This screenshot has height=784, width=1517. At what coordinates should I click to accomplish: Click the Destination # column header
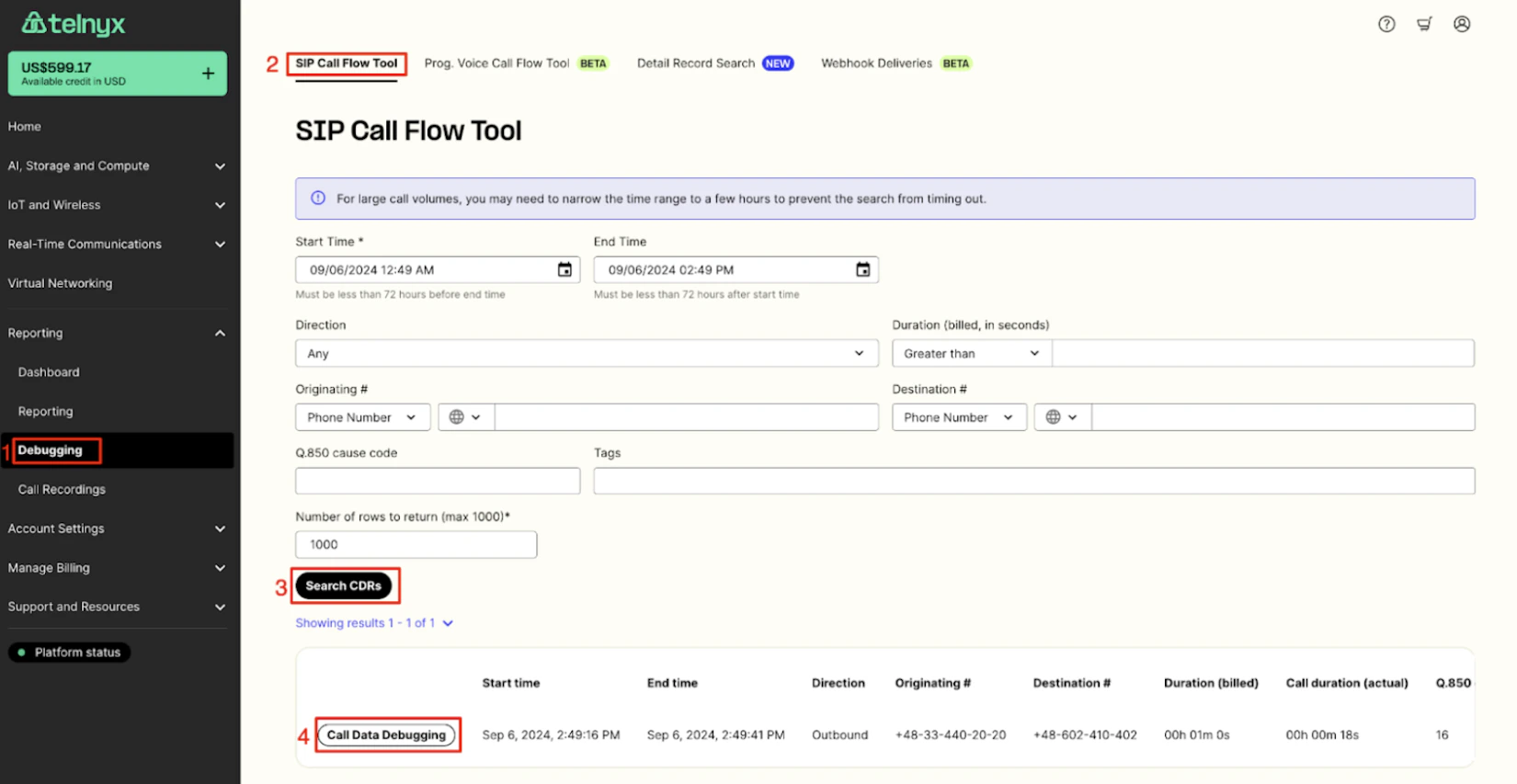click(x=1072, y=683)
